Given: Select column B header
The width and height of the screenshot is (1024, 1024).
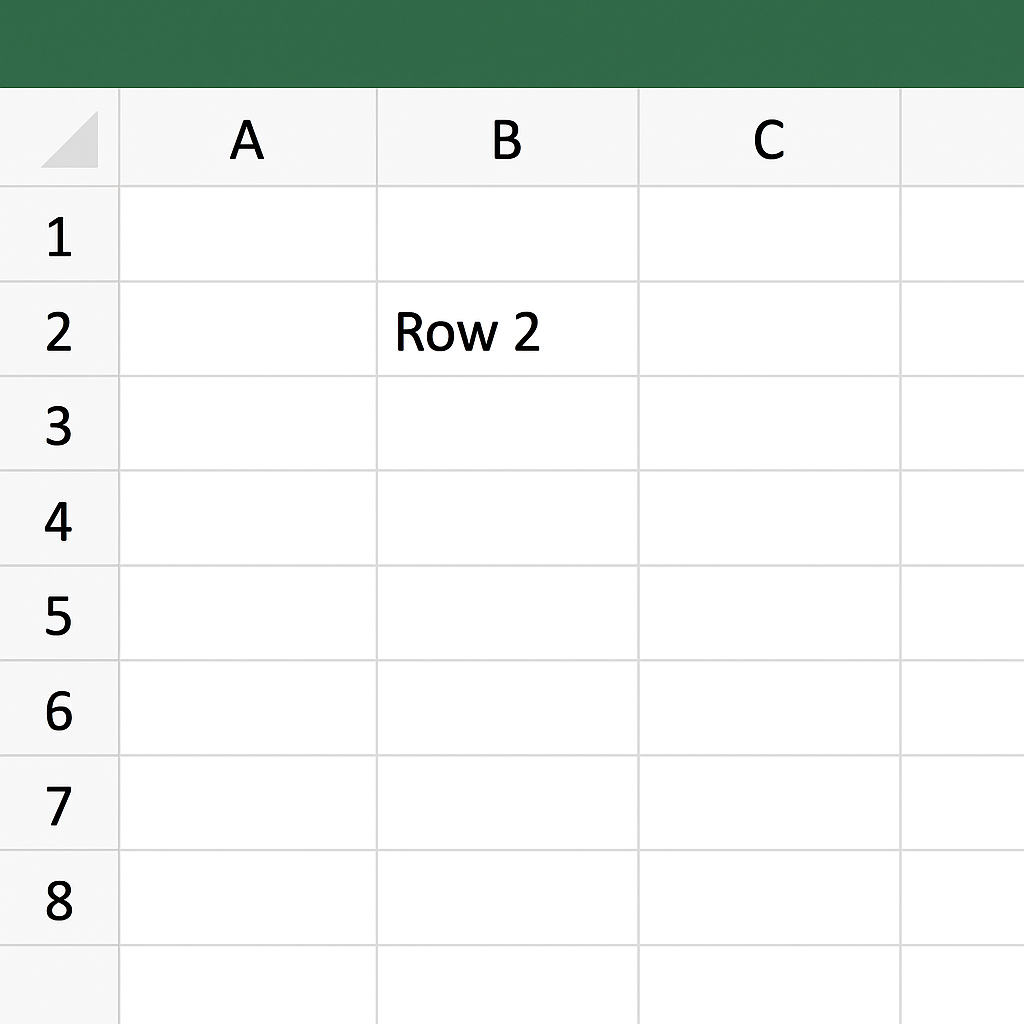Looking at the screenshot, I should 507,137.
